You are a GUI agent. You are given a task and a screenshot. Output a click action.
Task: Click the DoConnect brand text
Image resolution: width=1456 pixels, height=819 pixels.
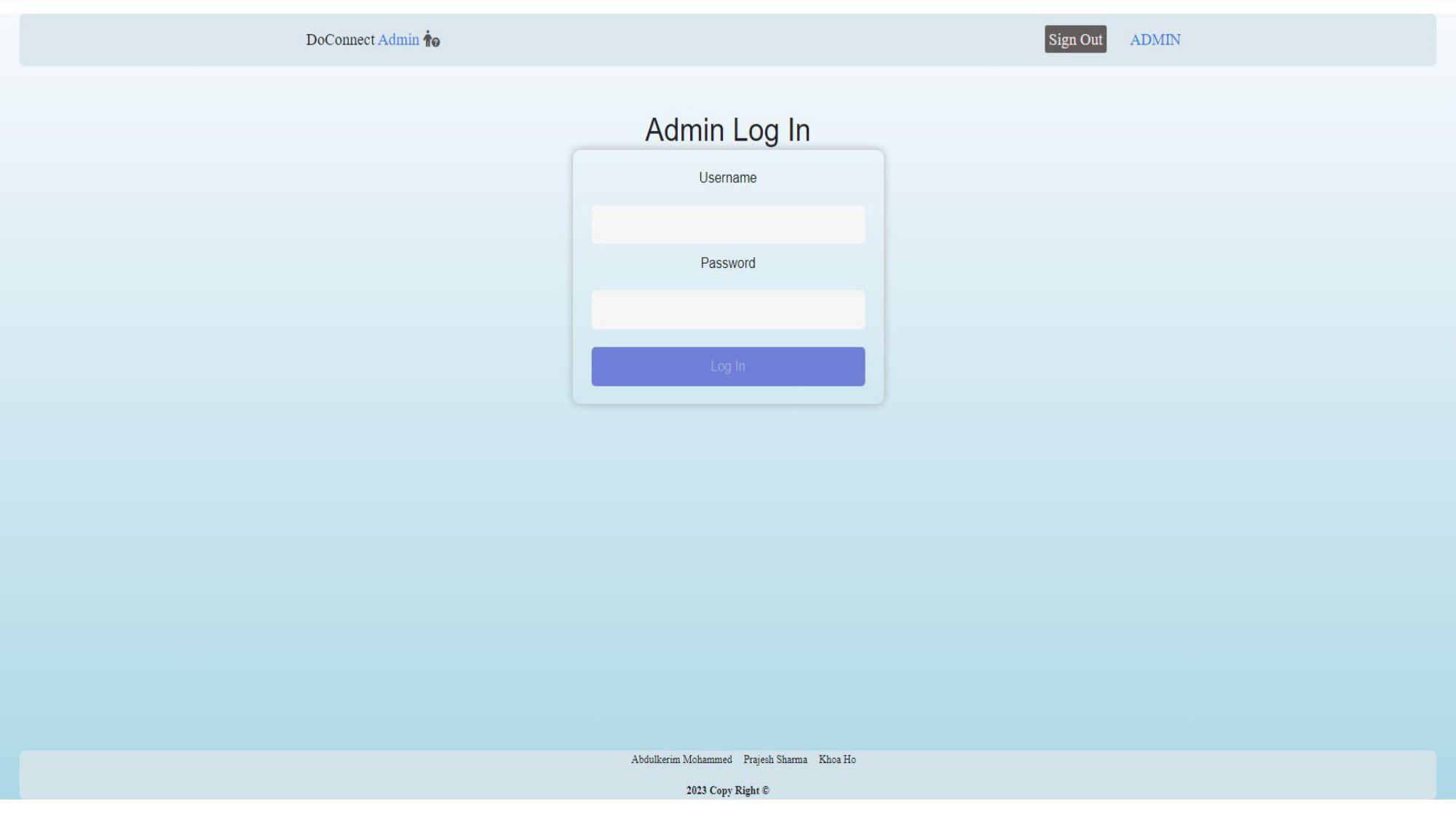340,40
